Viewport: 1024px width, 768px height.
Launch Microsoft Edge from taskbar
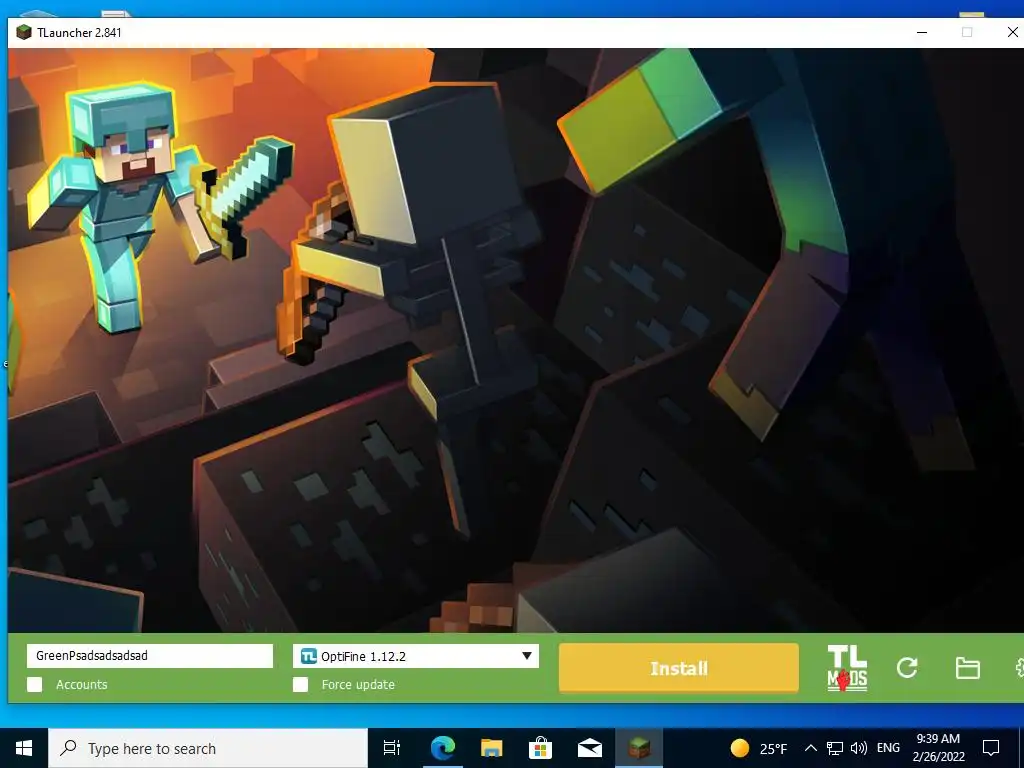point(442,748)
